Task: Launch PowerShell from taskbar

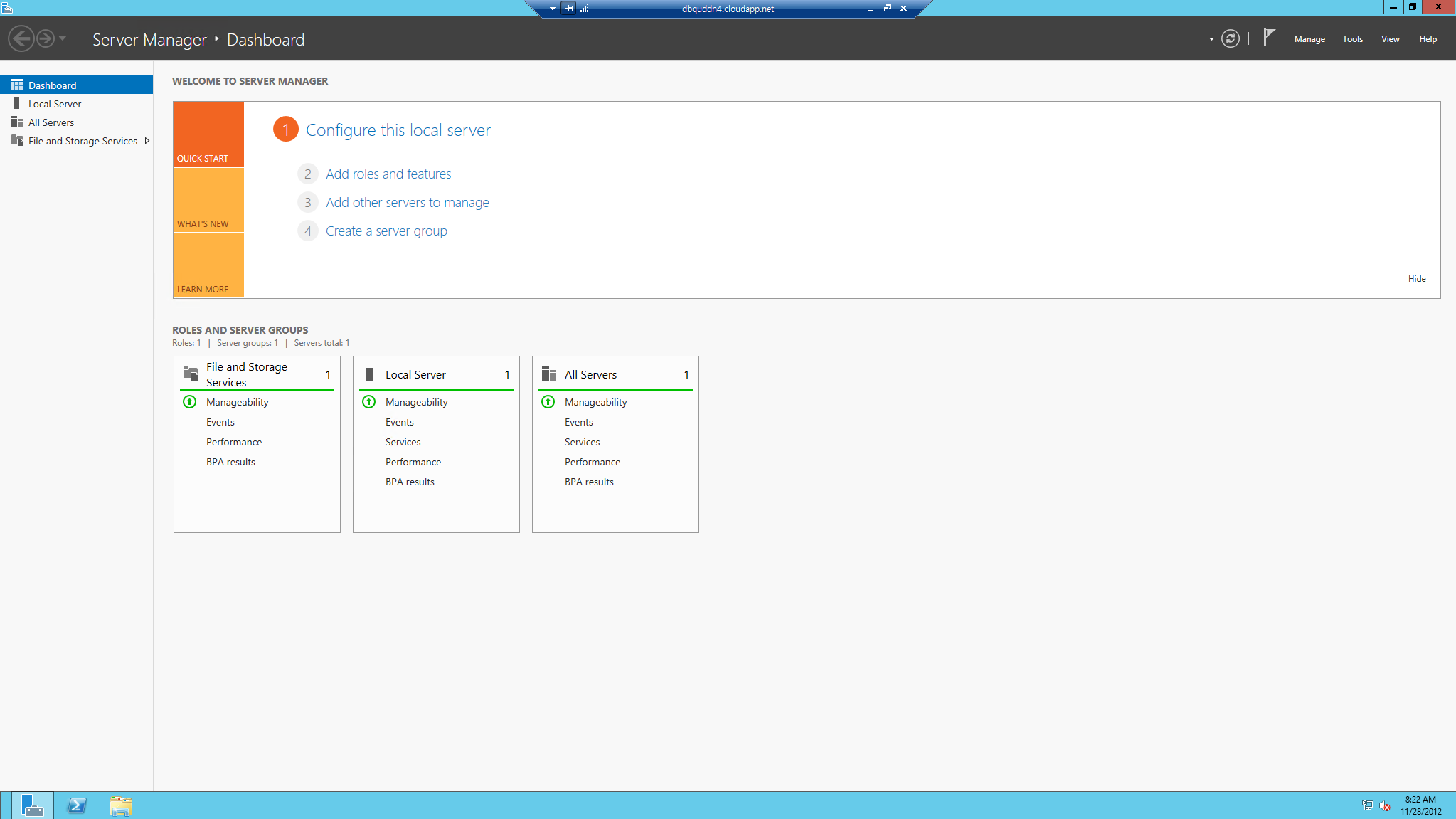Action: tap(77, 805)
